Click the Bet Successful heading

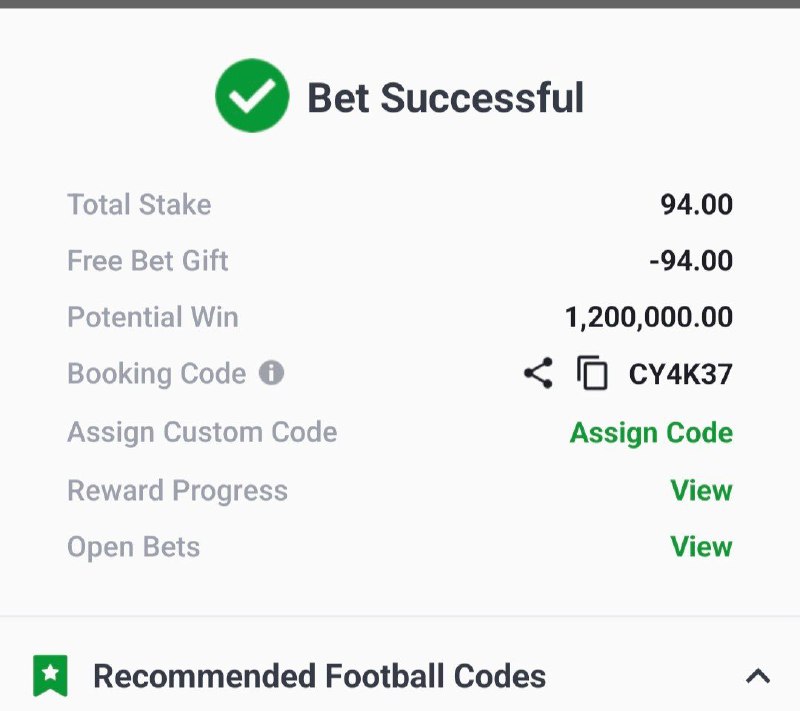(x=445, y=98)
